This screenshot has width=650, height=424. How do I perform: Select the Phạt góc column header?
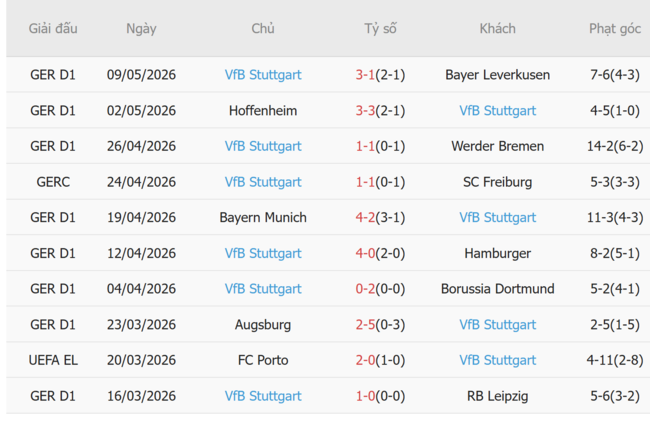tap(615, 29)
